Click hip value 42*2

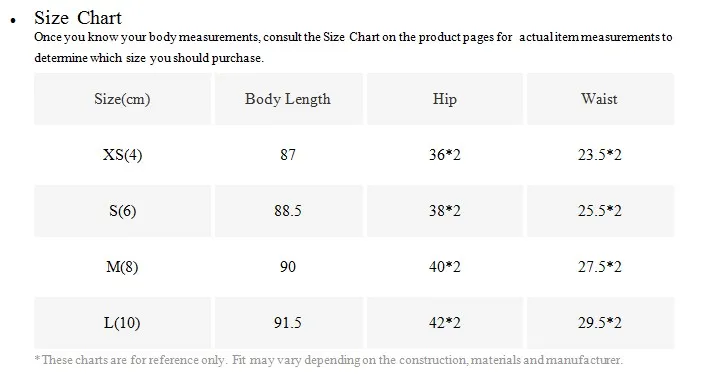coord(444,323)
